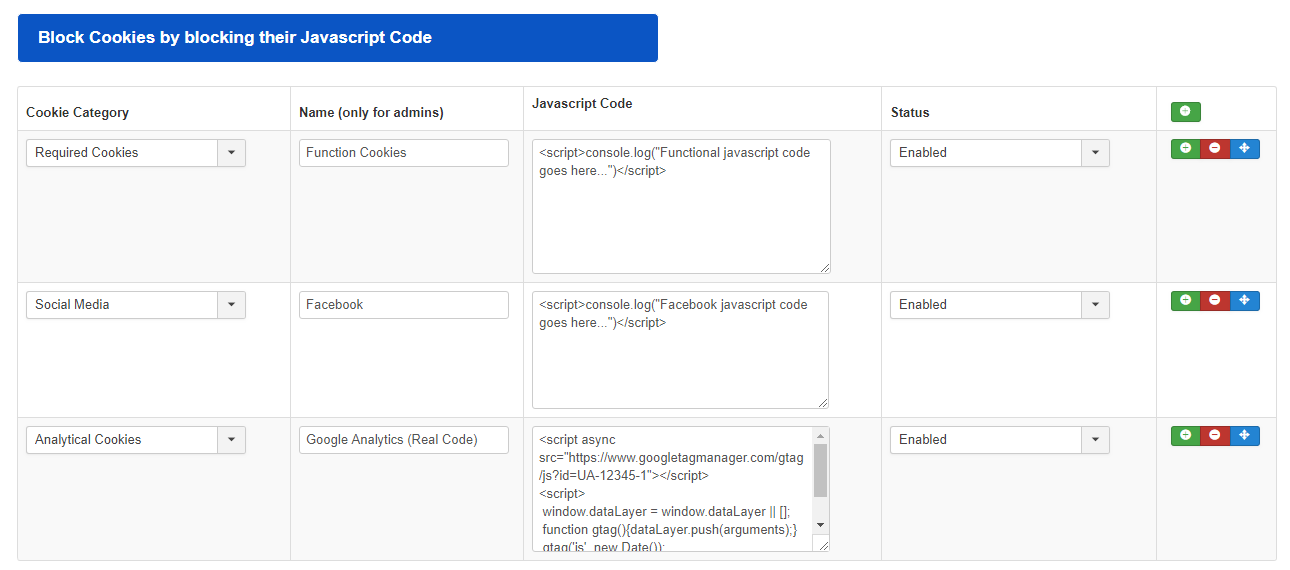Remove the Facebook row
Screen dimensions: 1290x570
(x=1215, y=301)
